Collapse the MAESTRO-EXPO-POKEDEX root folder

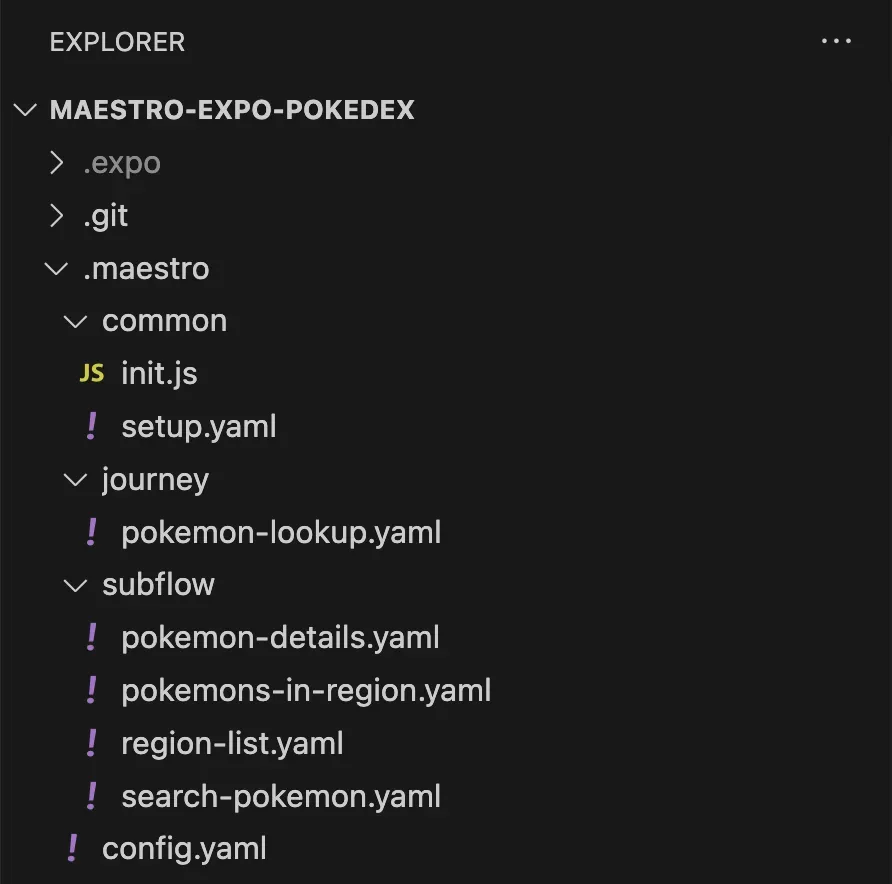[26, 110]
